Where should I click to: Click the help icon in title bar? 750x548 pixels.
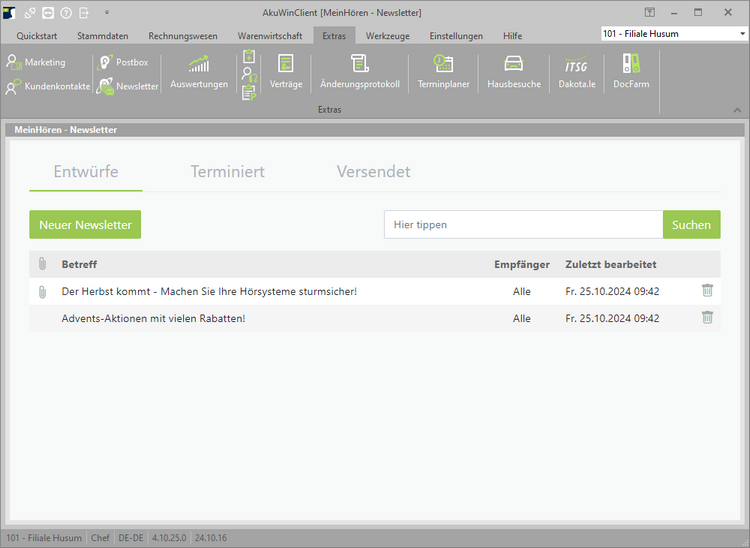[66, 12]
